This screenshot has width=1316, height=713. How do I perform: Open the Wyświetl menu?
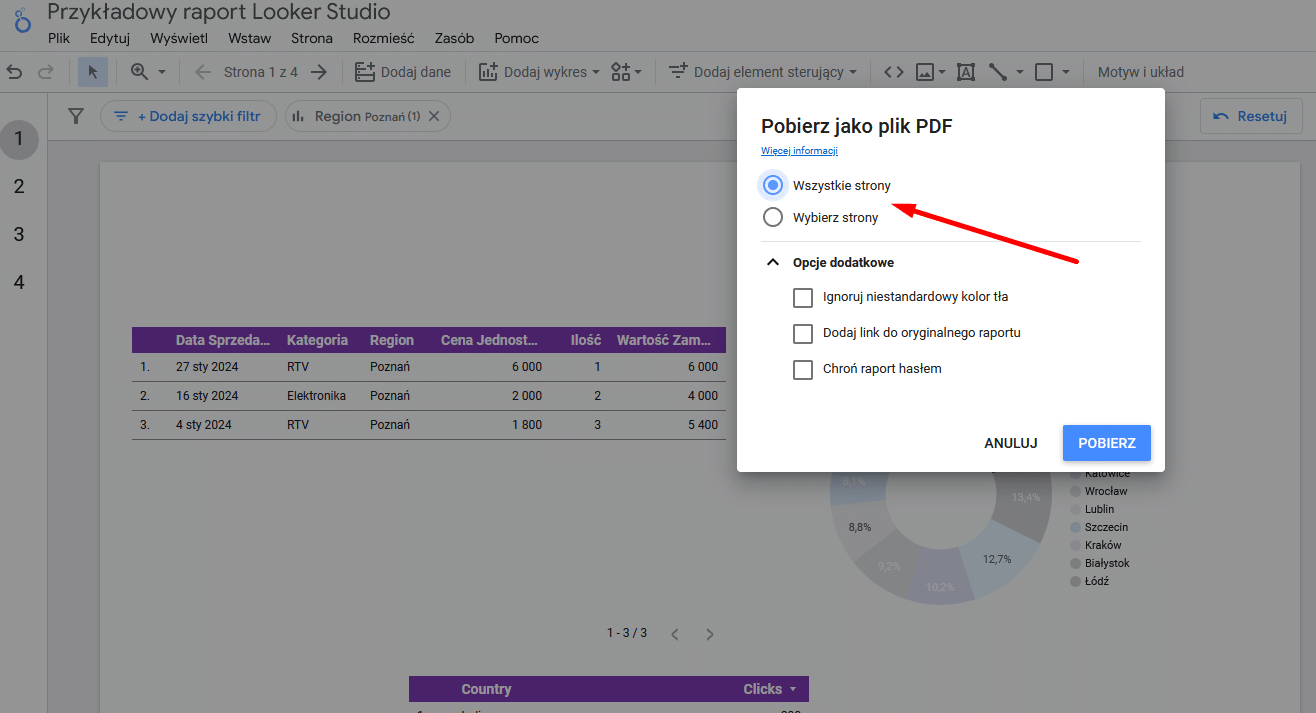(x=179, y=38)
